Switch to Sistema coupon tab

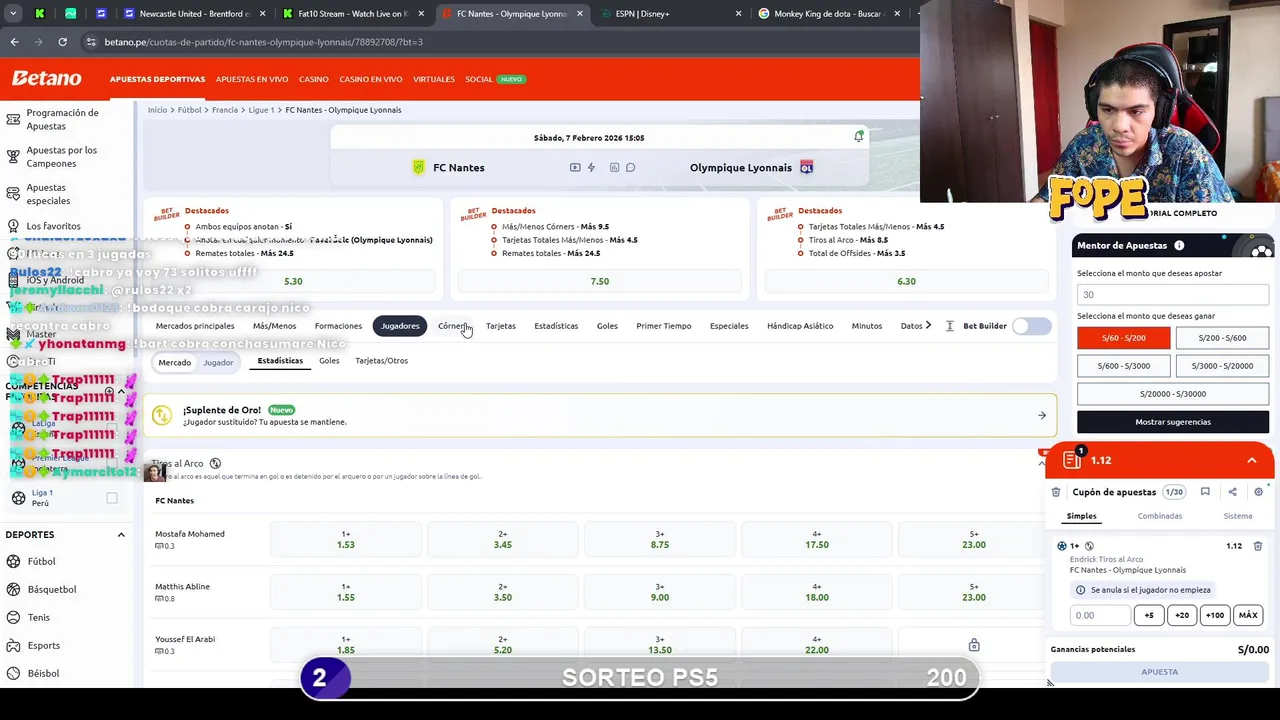point(1238,516)
